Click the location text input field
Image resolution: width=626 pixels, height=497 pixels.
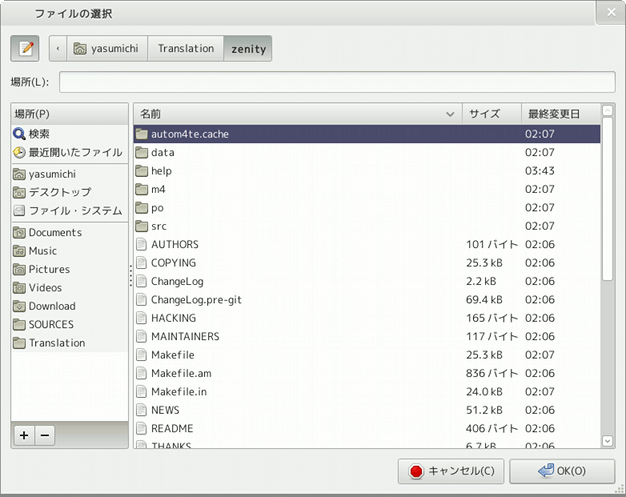pos(336,82)
